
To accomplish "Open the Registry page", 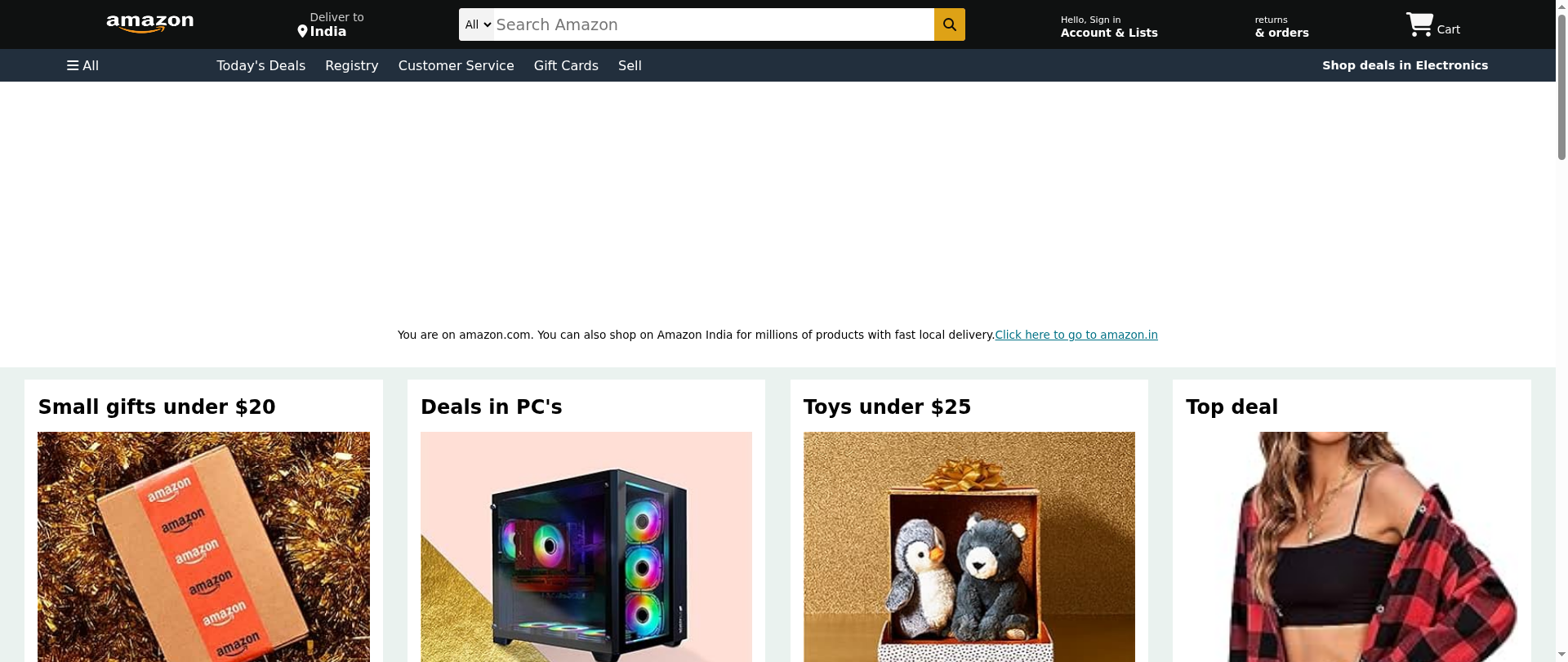I will [352, 65].
